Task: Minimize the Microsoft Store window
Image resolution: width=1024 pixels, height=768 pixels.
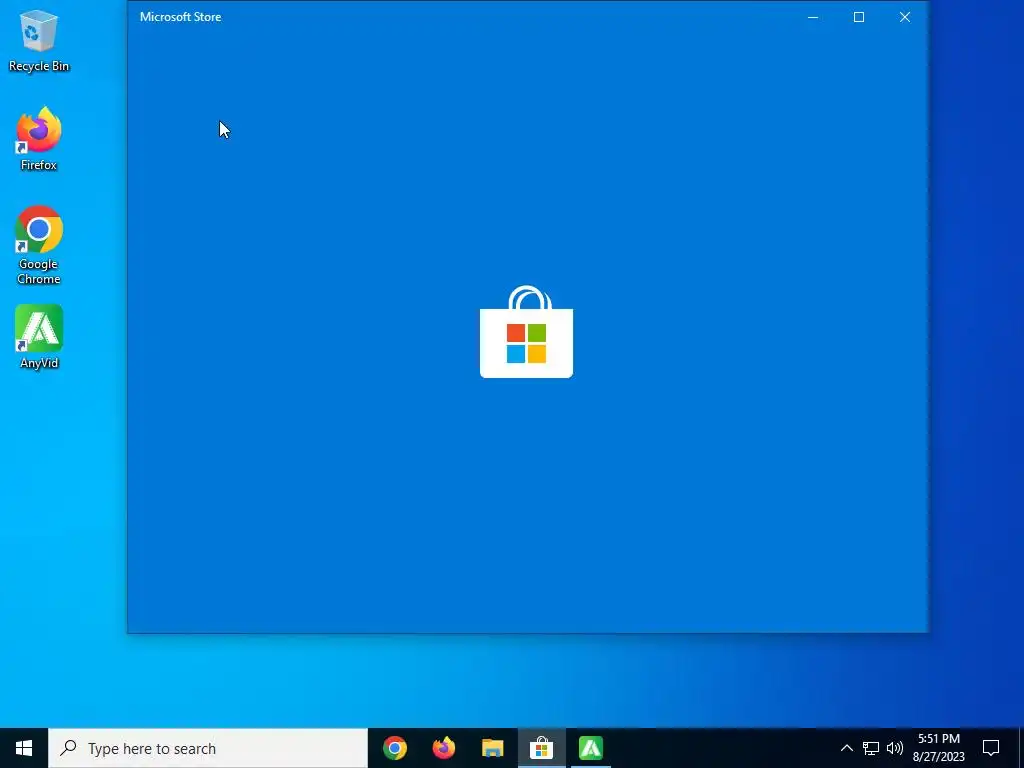Action: tap(813, 17)
